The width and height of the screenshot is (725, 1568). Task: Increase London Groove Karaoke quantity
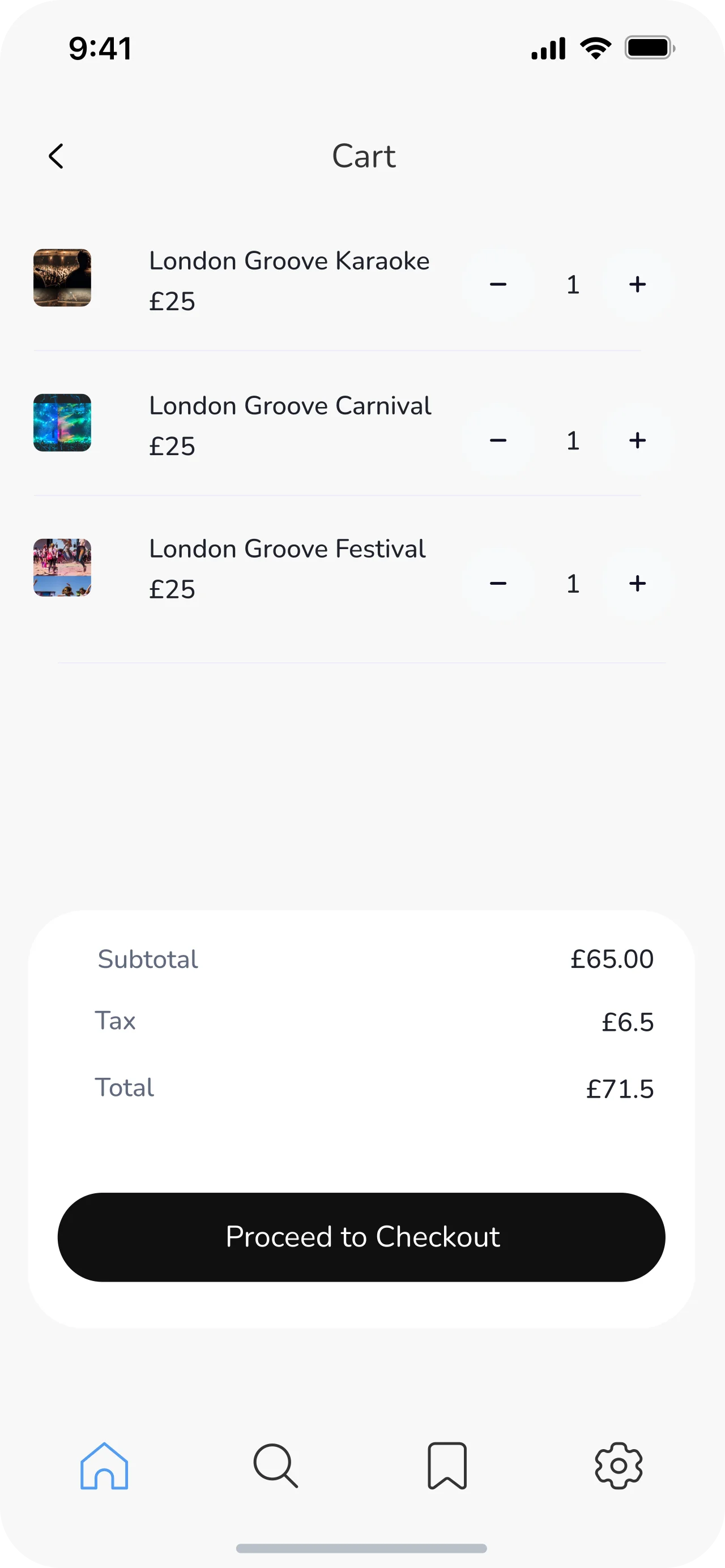click(x=637, y=284)
